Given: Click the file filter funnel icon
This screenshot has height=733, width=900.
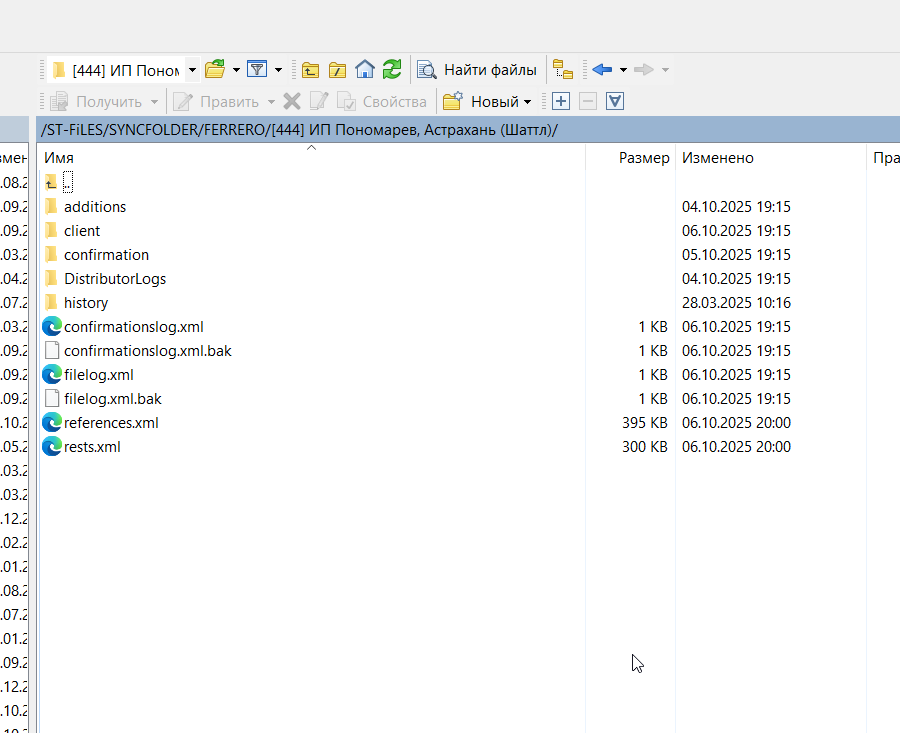Looking at the screenshot, I should pos(257,69).
